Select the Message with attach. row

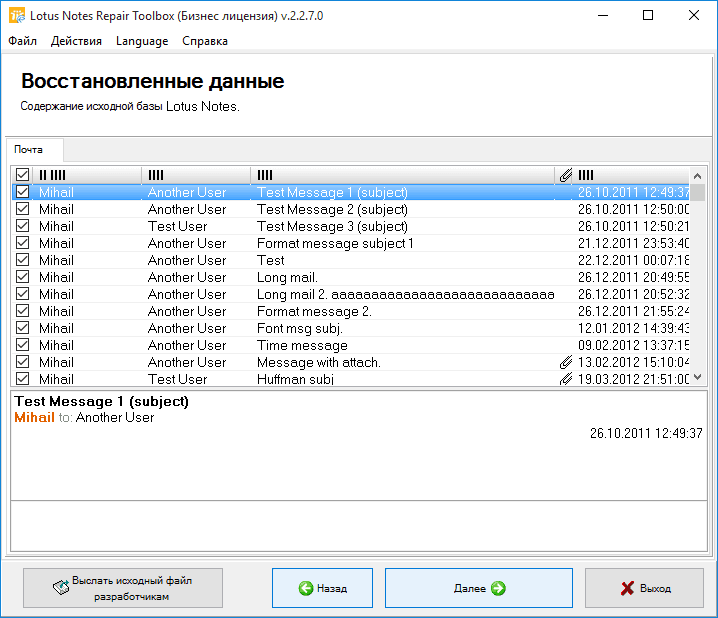tap(351, 362)
